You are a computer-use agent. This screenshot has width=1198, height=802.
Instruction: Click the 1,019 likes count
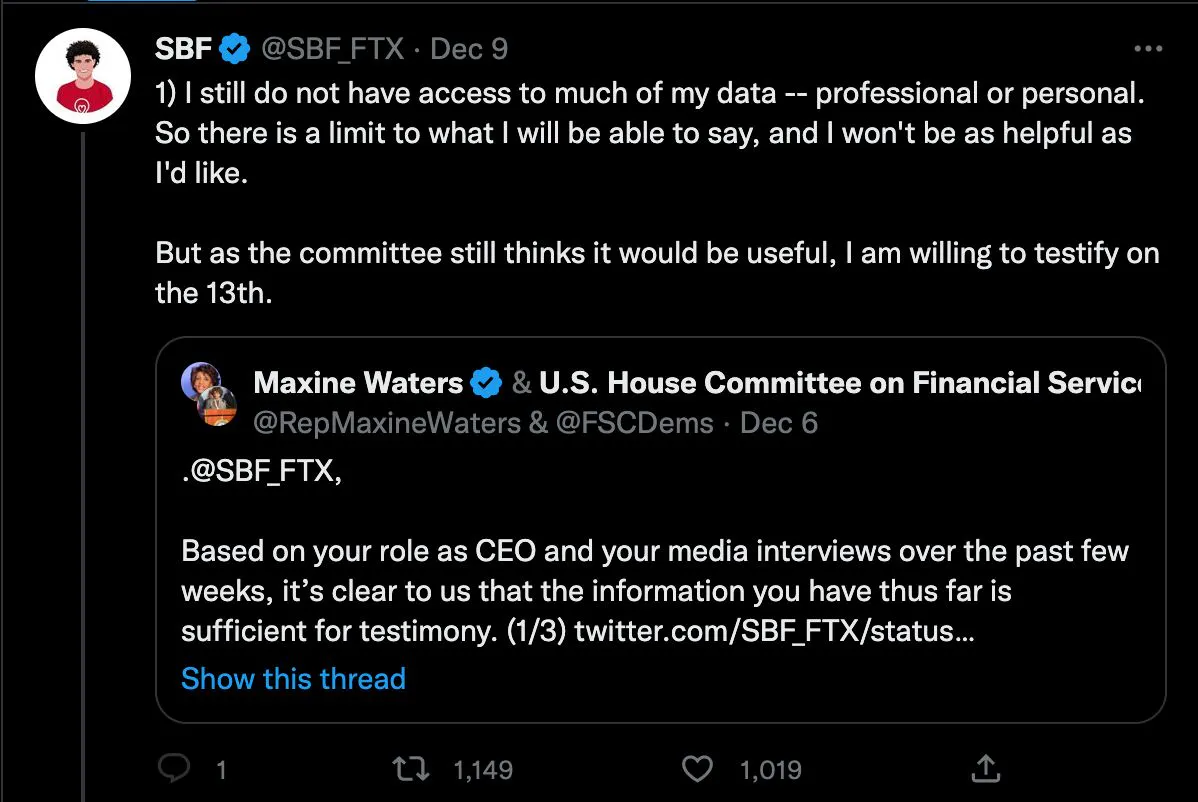tap(770, 770)
